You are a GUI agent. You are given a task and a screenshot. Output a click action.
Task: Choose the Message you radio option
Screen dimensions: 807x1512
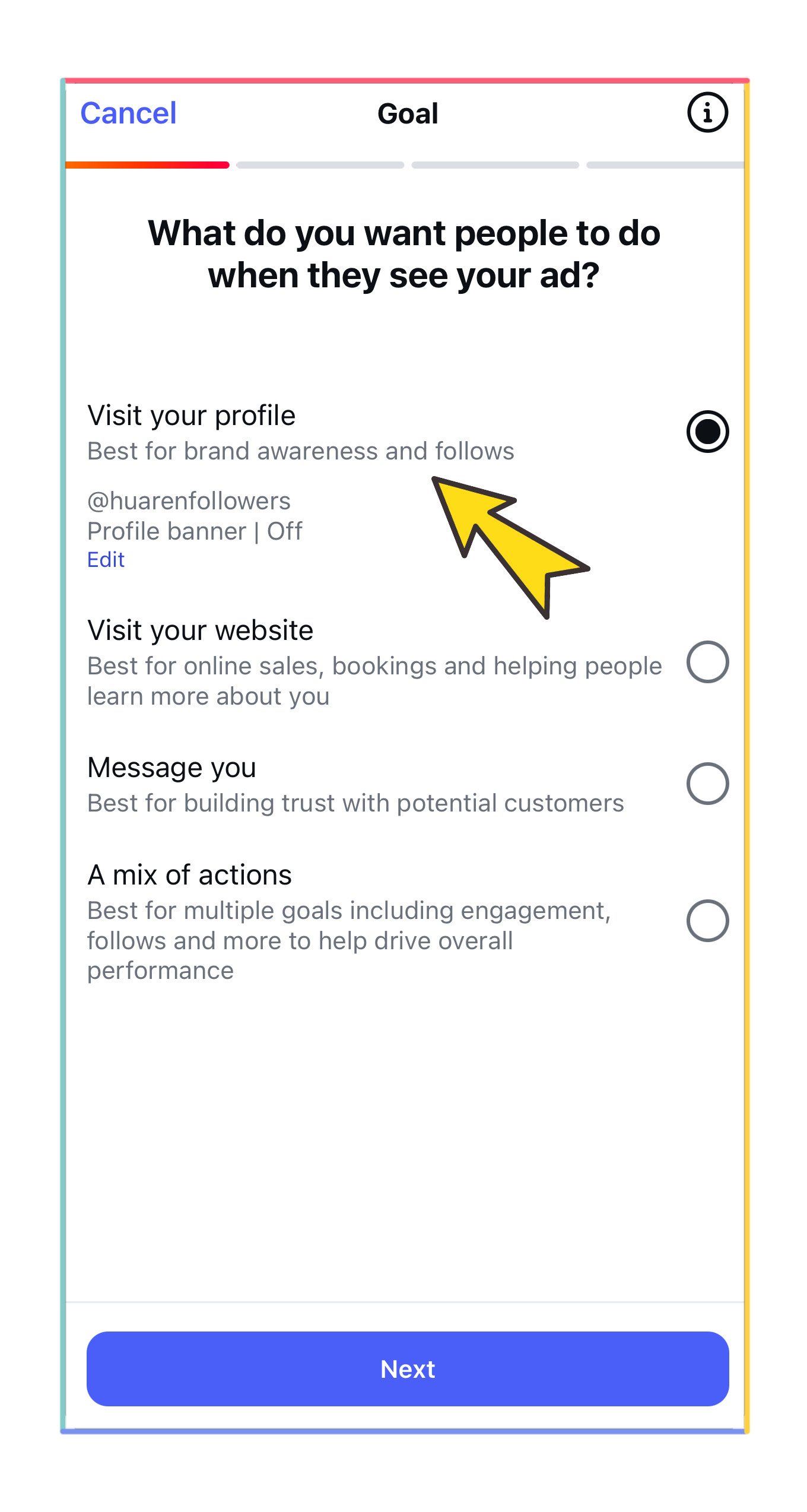[x=707, y=784]
